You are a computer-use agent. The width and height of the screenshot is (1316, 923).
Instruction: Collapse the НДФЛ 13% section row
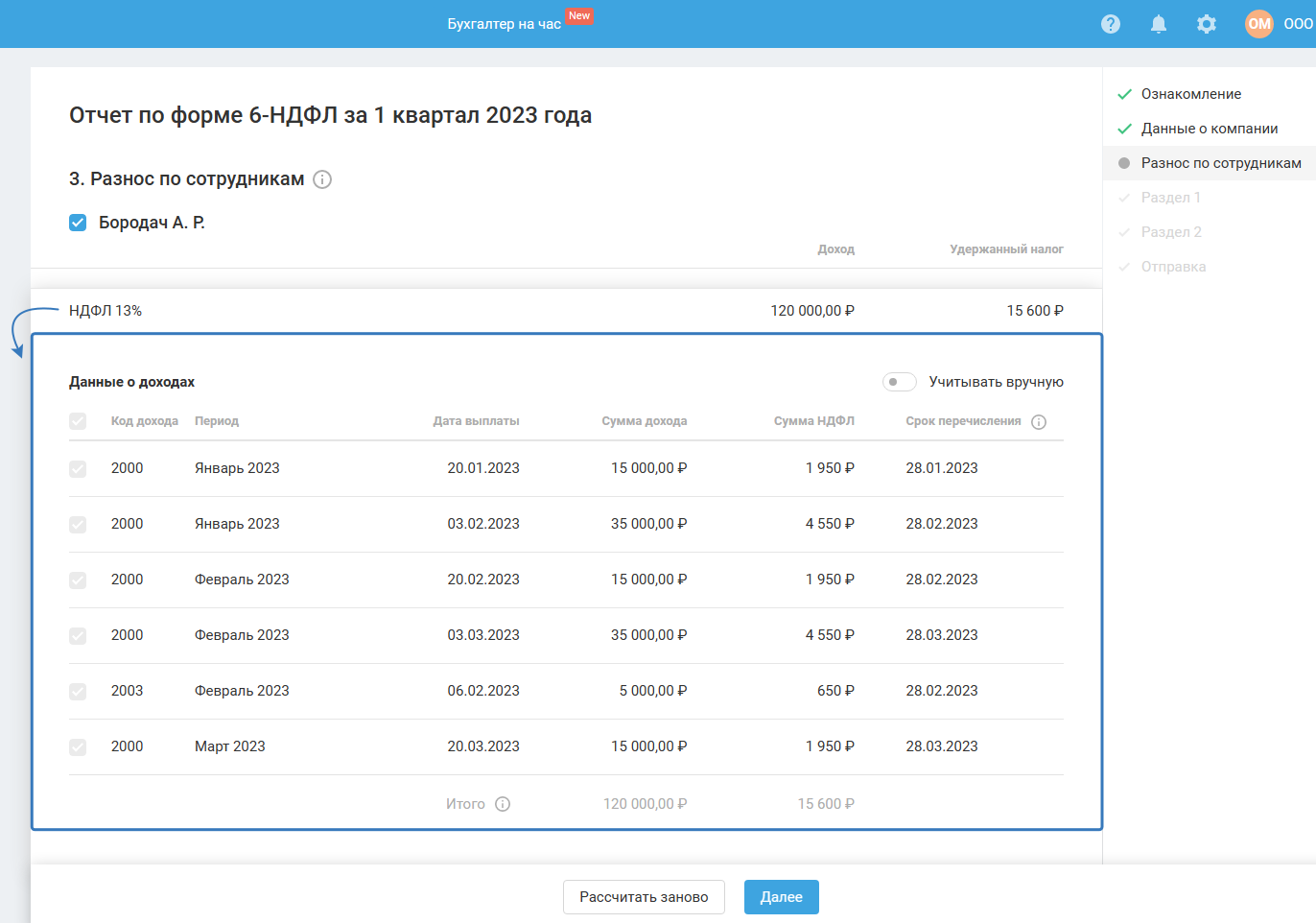coord(106,311)
